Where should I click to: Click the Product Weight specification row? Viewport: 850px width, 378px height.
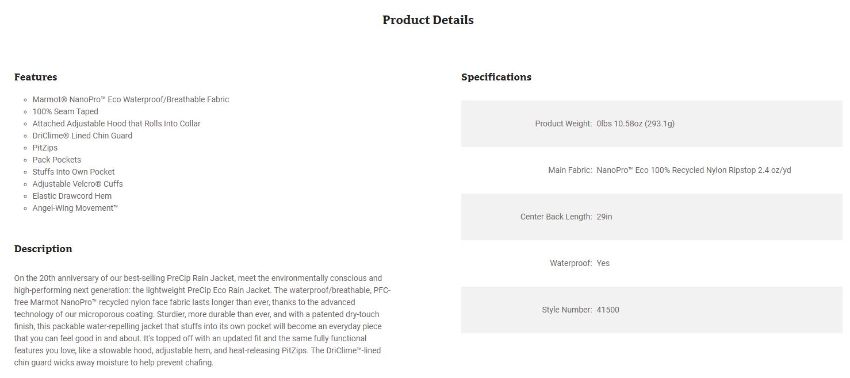tap(652, 124)
